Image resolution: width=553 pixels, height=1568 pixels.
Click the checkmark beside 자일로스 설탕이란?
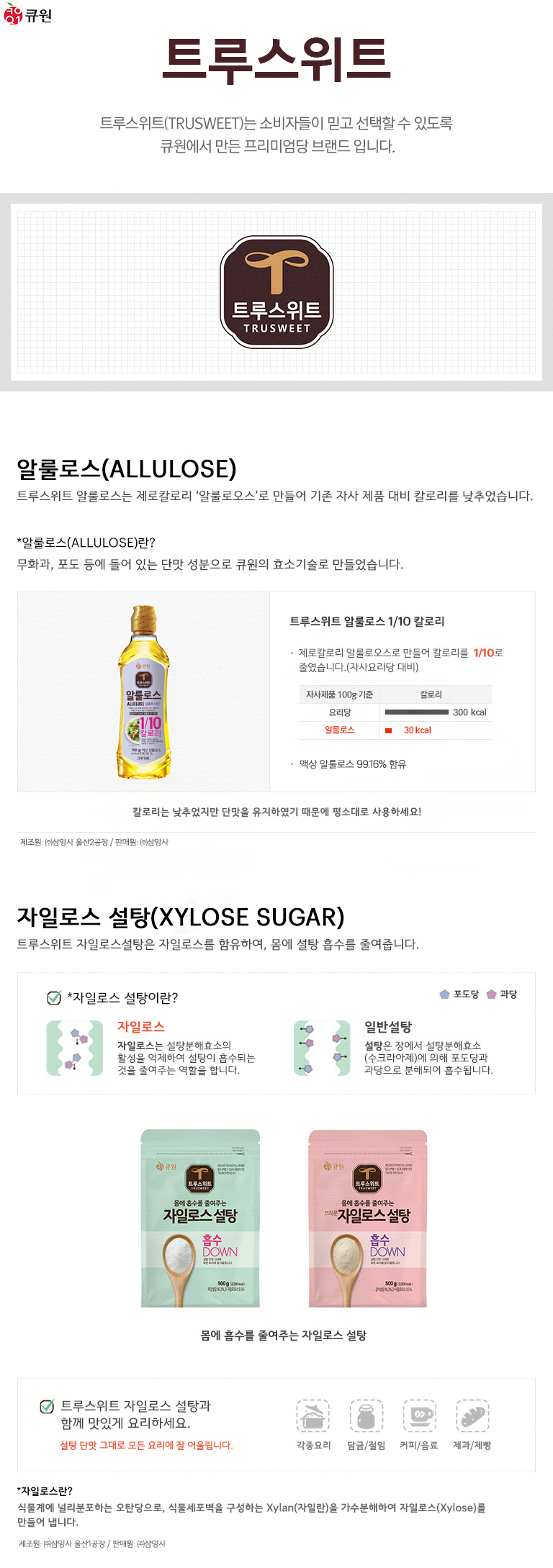[54, 998]
